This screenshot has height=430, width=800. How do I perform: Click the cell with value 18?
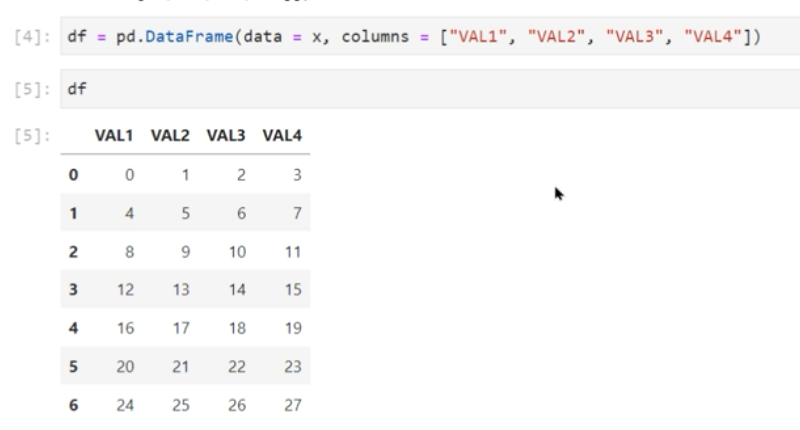tap(236, 329)
